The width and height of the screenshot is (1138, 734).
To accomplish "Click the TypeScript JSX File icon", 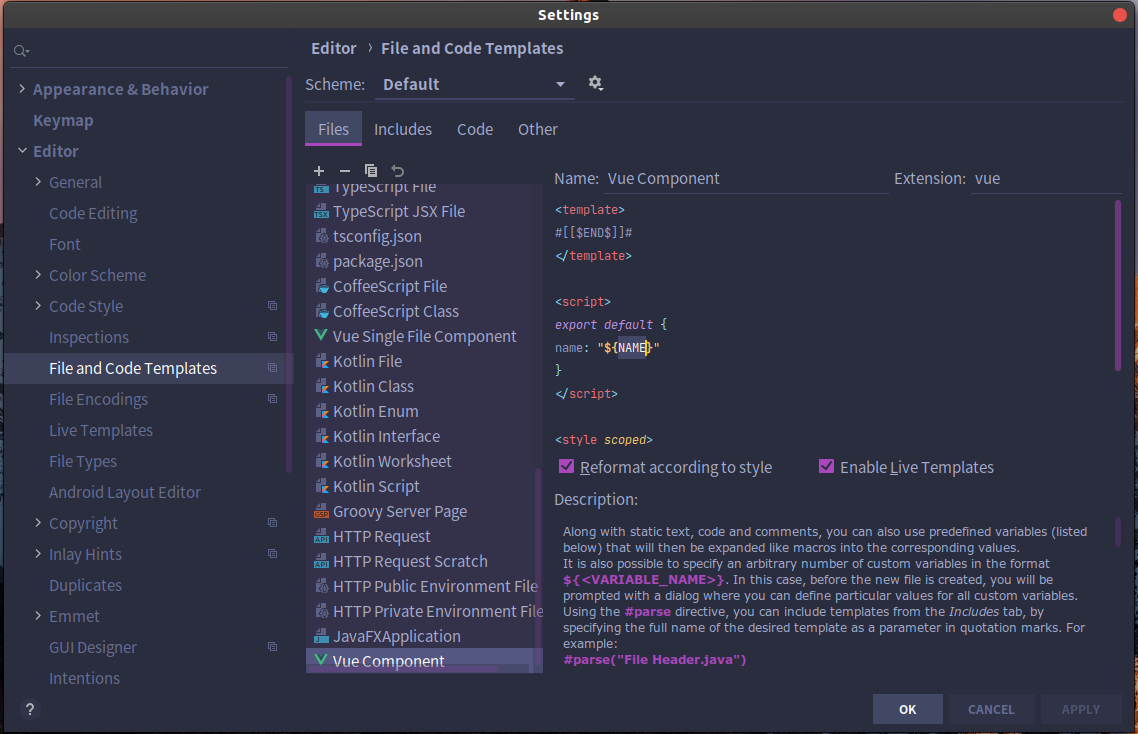I will 321,211.
